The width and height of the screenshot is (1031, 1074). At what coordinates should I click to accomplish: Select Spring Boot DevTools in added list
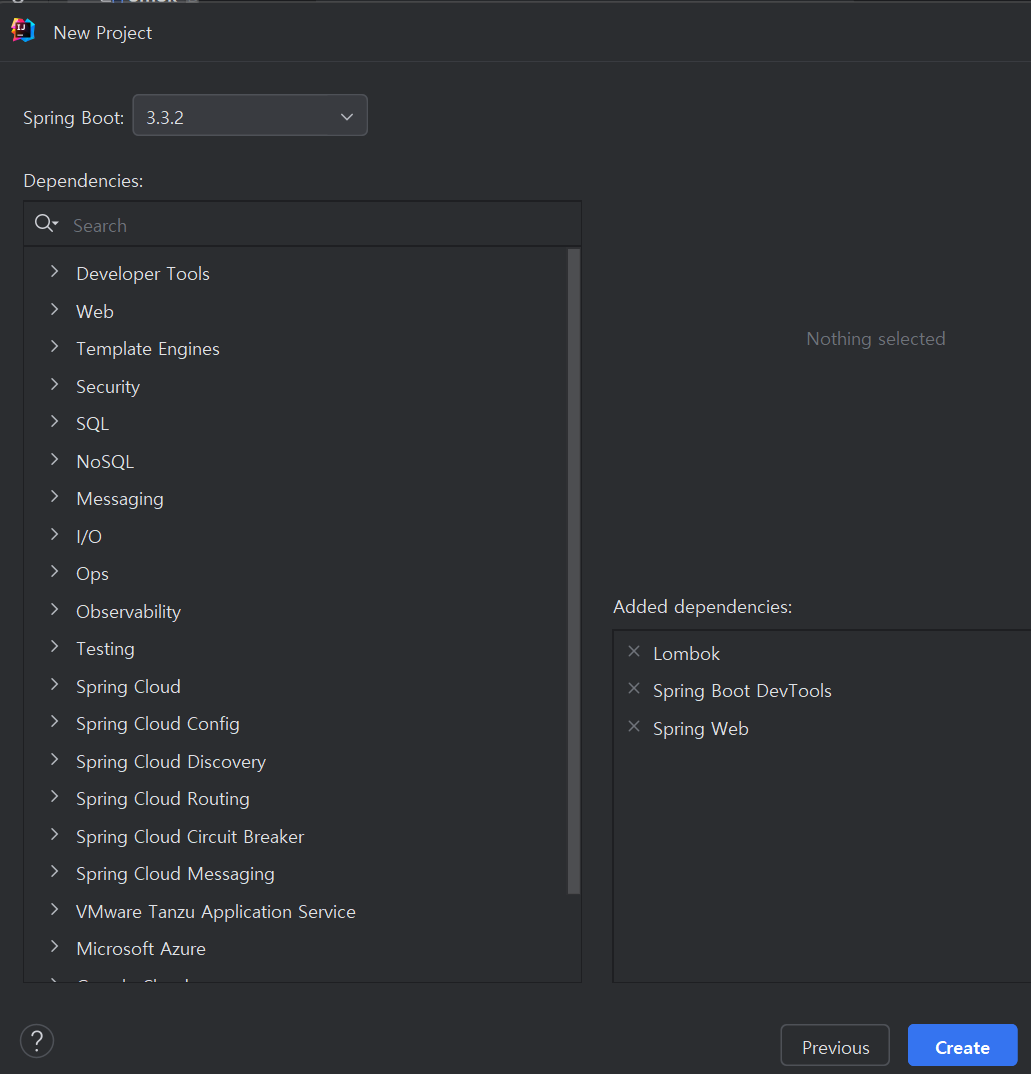pyautogui.click(x=742, y=690)
